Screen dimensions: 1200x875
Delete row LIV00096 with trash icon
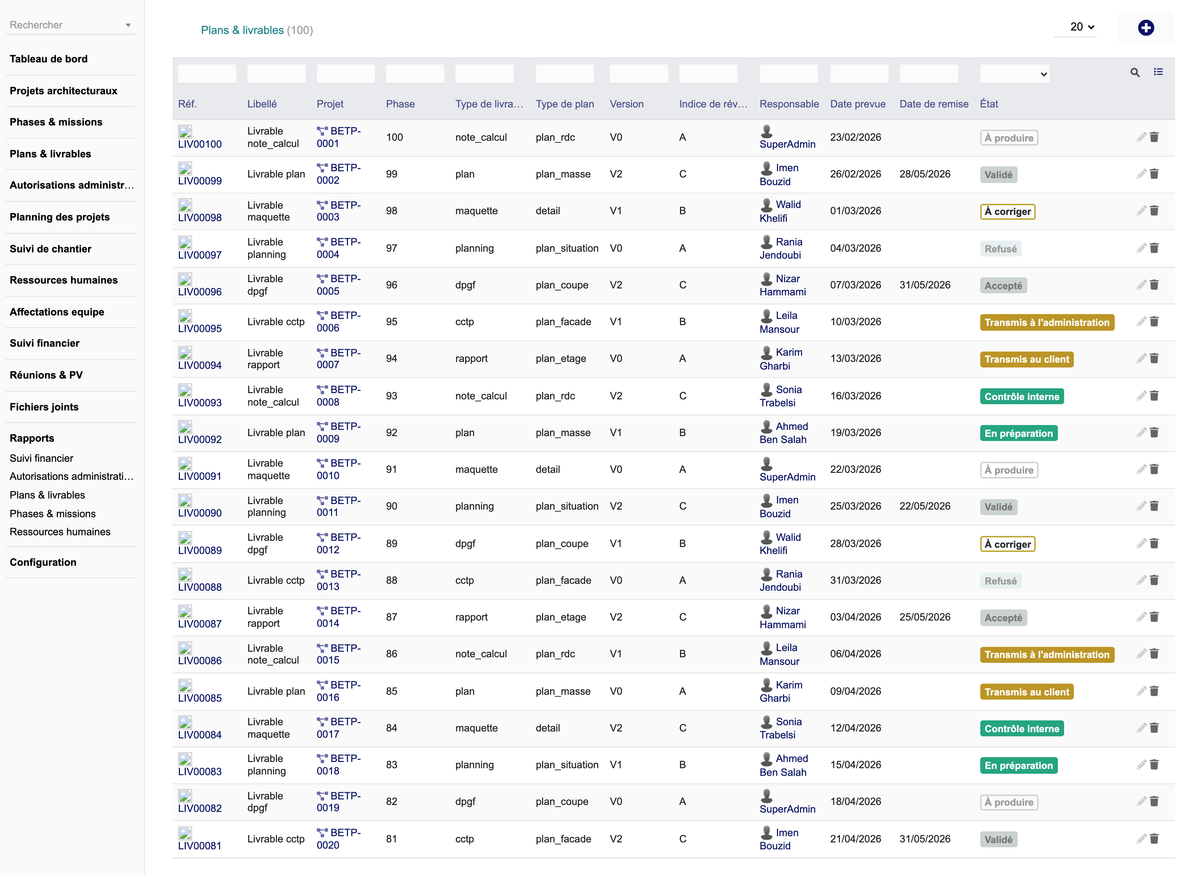1154,285
